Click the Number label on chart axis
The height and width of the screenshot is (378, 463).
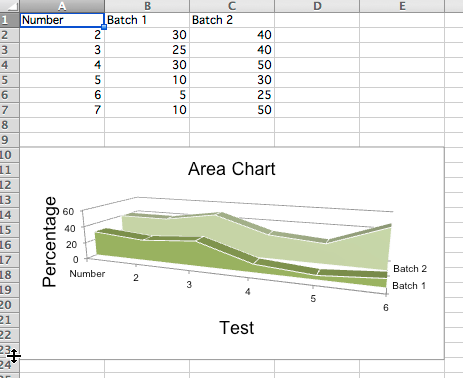pos(87,274)
